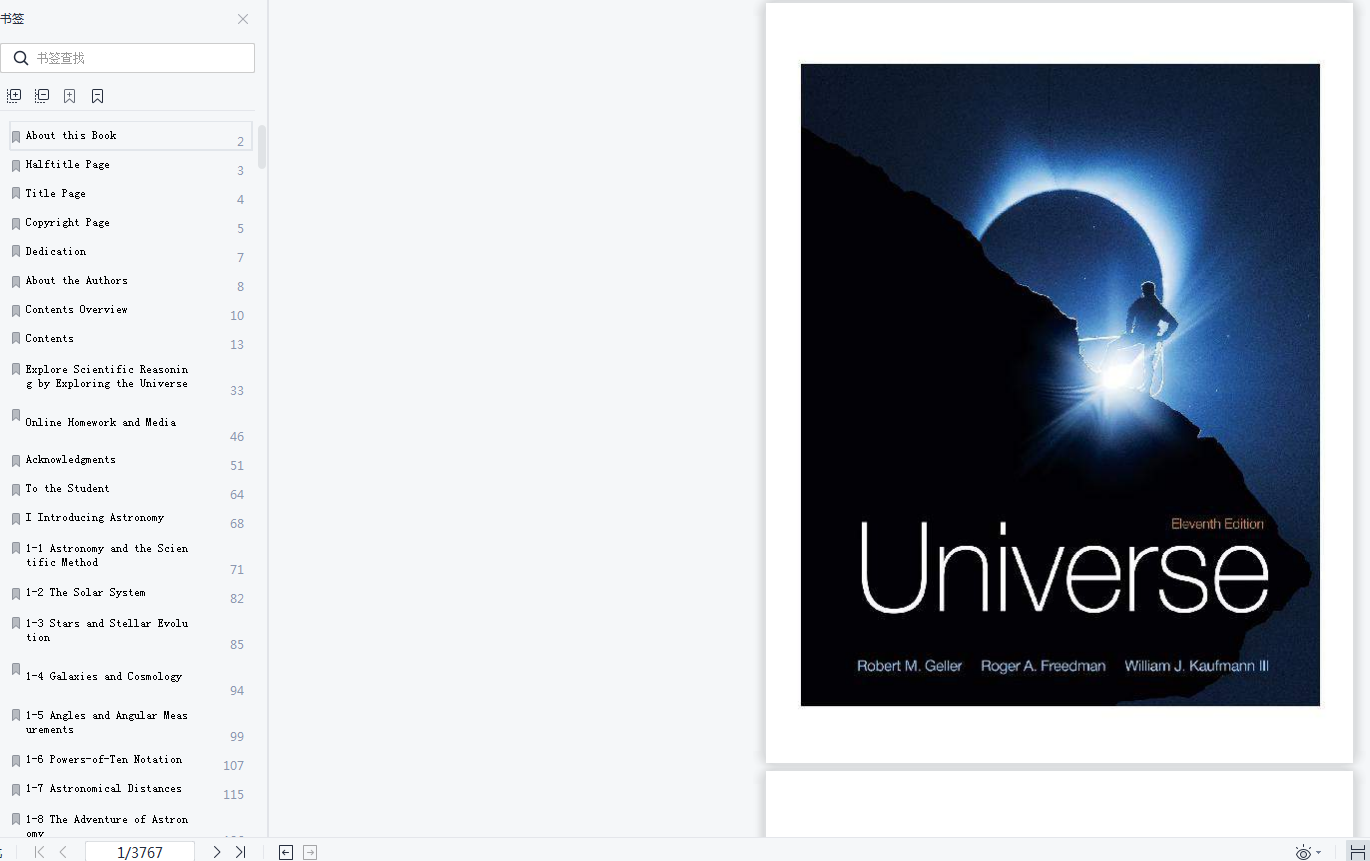Collapse all bookmarks icon

42,96
